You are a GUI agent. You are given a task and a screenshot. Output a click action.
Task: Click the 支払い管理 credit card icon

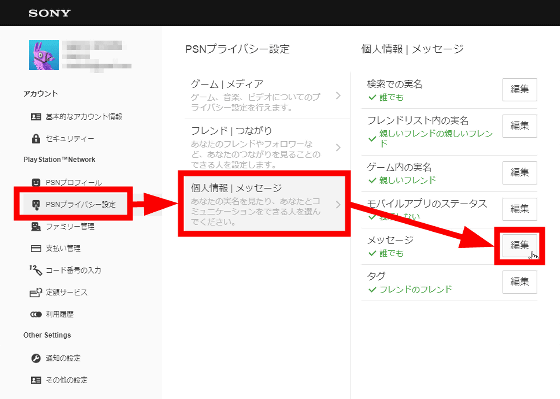(36, 248)
